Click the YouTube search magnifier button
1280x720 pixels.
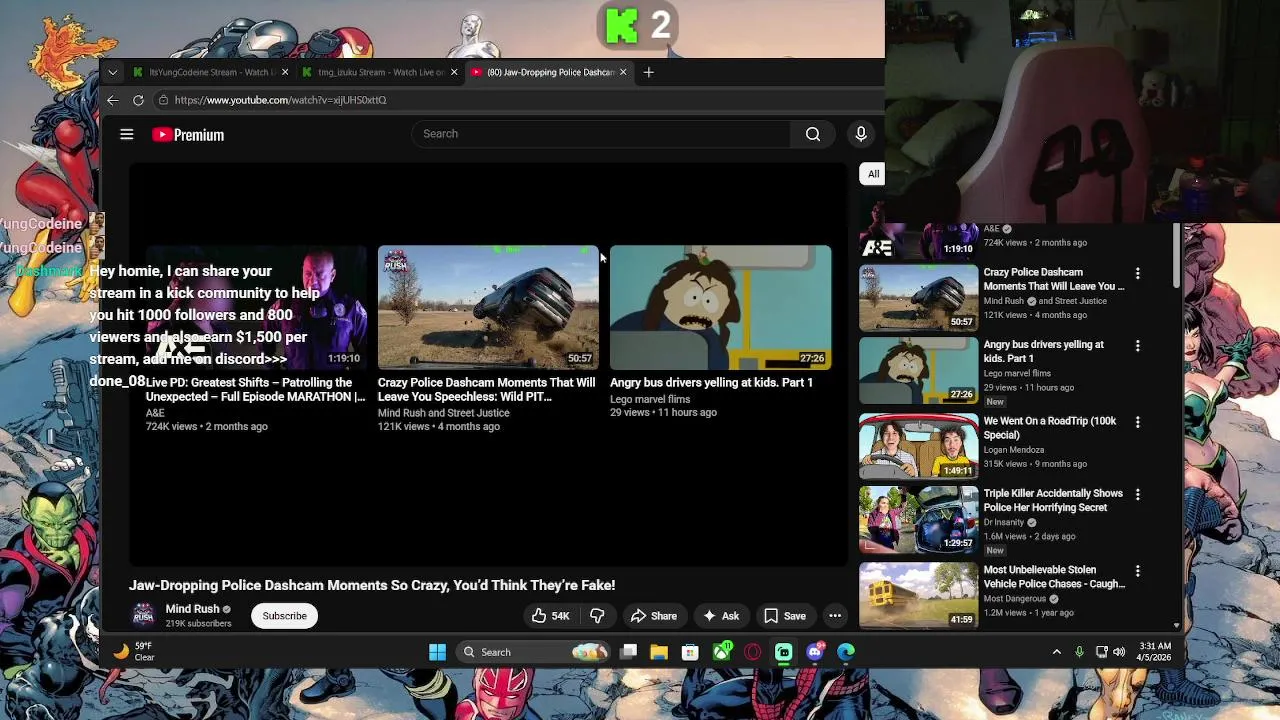coord(813,134)
